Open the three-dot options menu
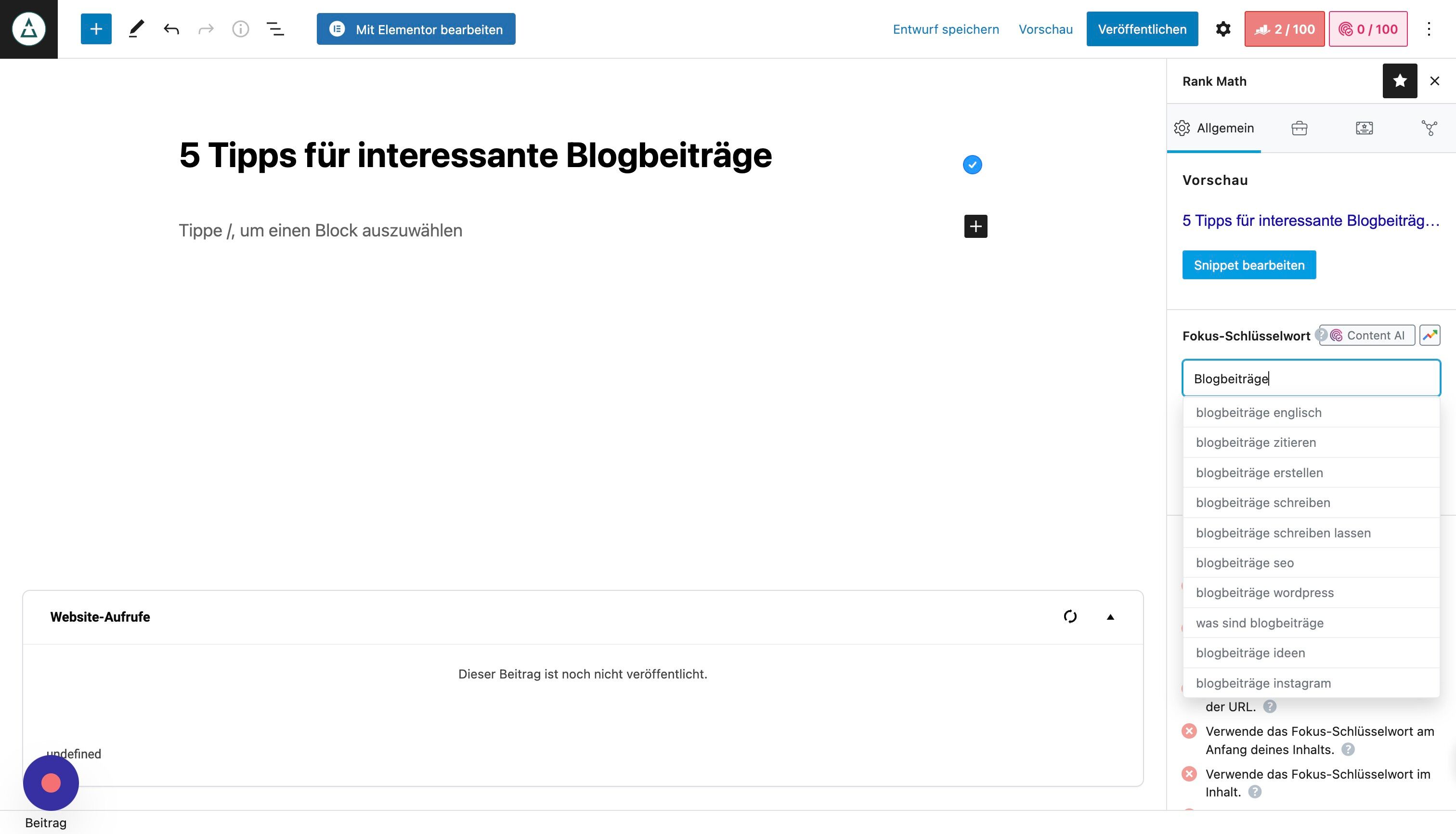 click(1429, 29)
